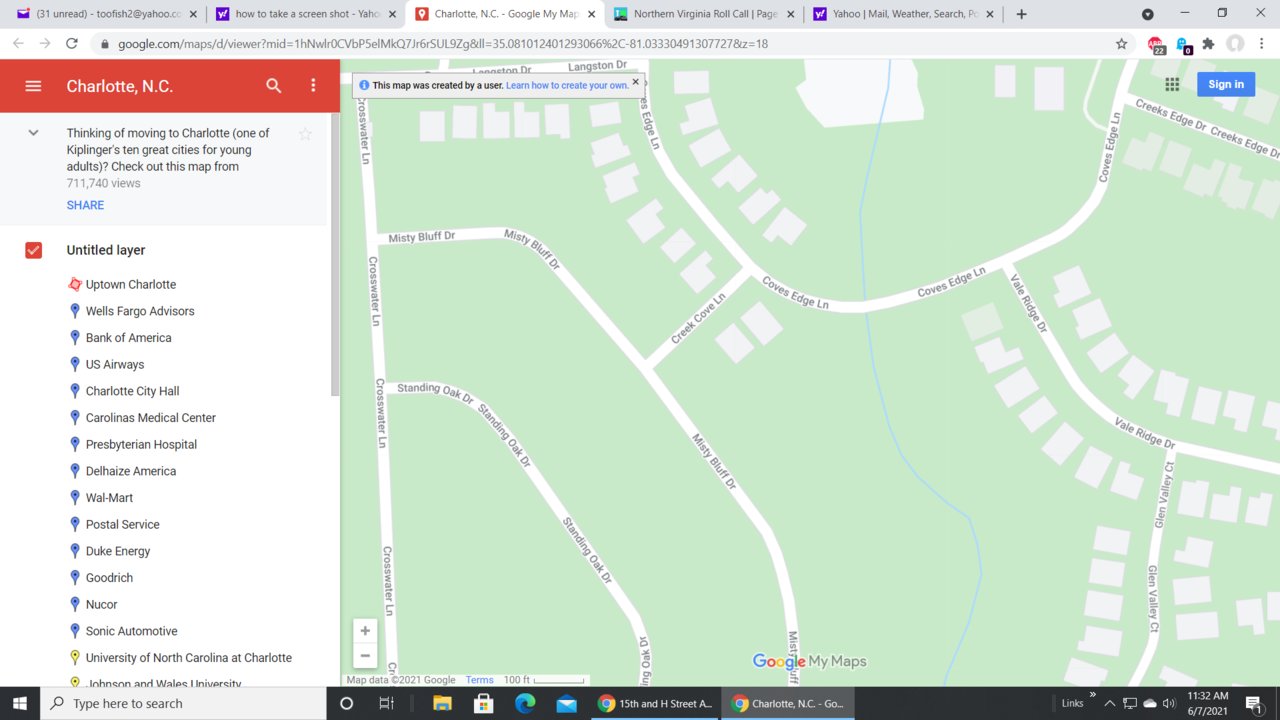This screenshot has height=720, width=1280.
Task: Go back to previous page
Action: tap(18, 44)
